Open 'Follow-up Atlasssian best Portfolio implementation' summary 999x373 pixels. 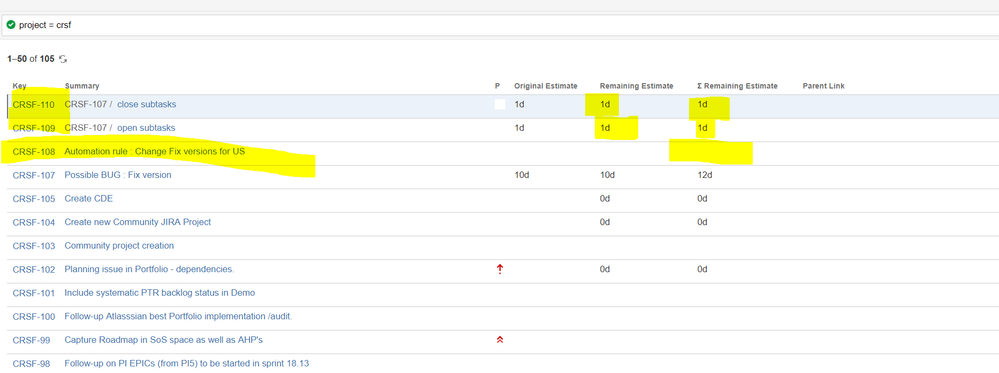178,316
